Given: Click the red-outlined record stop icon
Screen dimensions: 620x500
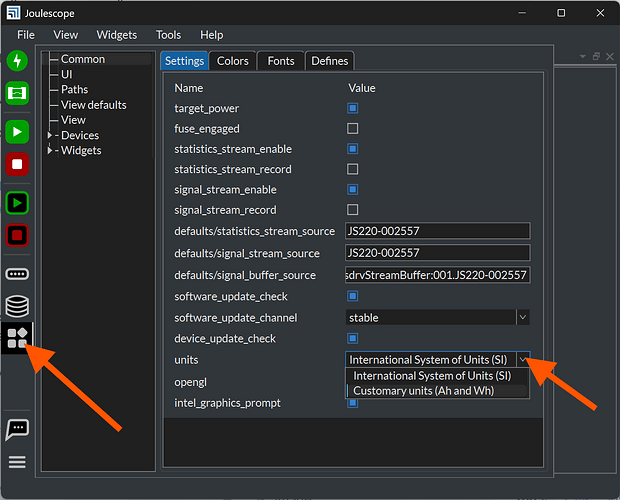Looking at the screenshot, I should [17, 236].
